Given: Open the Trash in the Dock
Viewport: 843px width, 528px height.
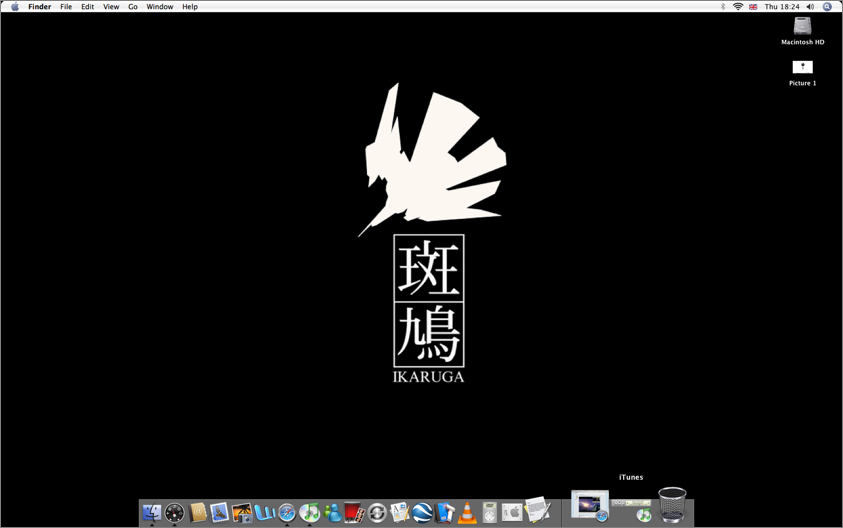Looking at the screenshot, I should click(x=672, y=504).
